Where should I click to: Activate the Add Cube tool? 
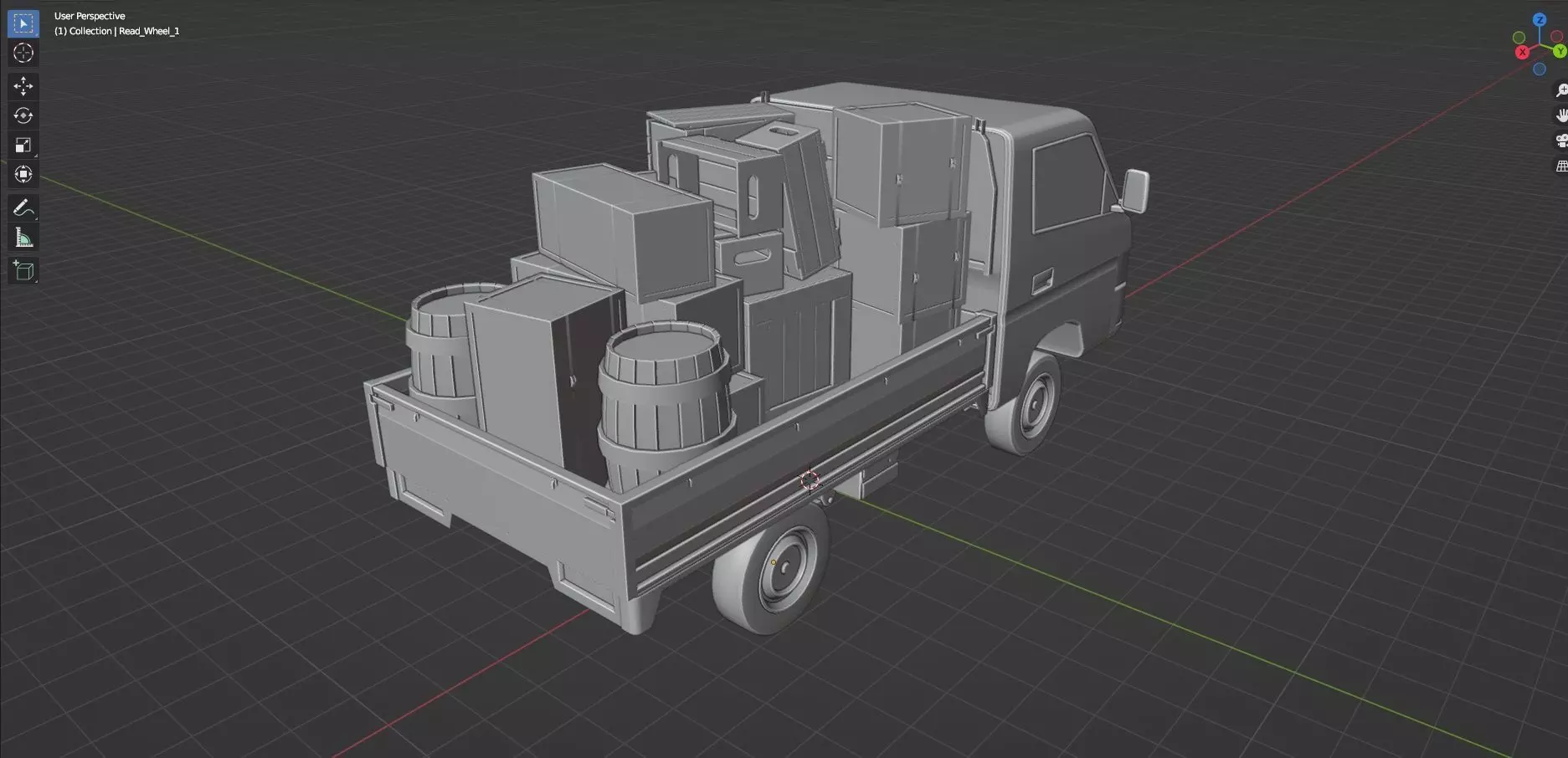(x=23, y=270)
